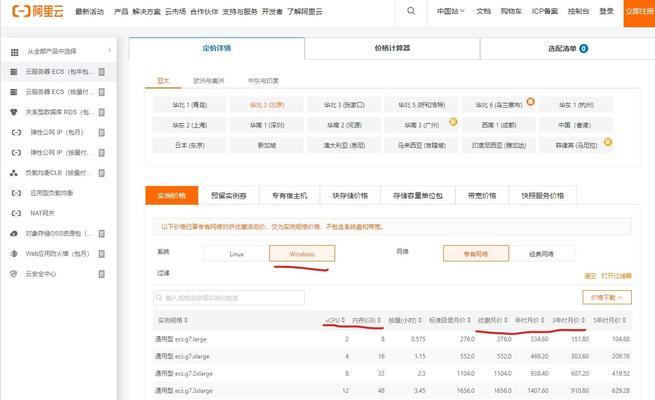Click magnifier icon in instance search box

point(159,298)
